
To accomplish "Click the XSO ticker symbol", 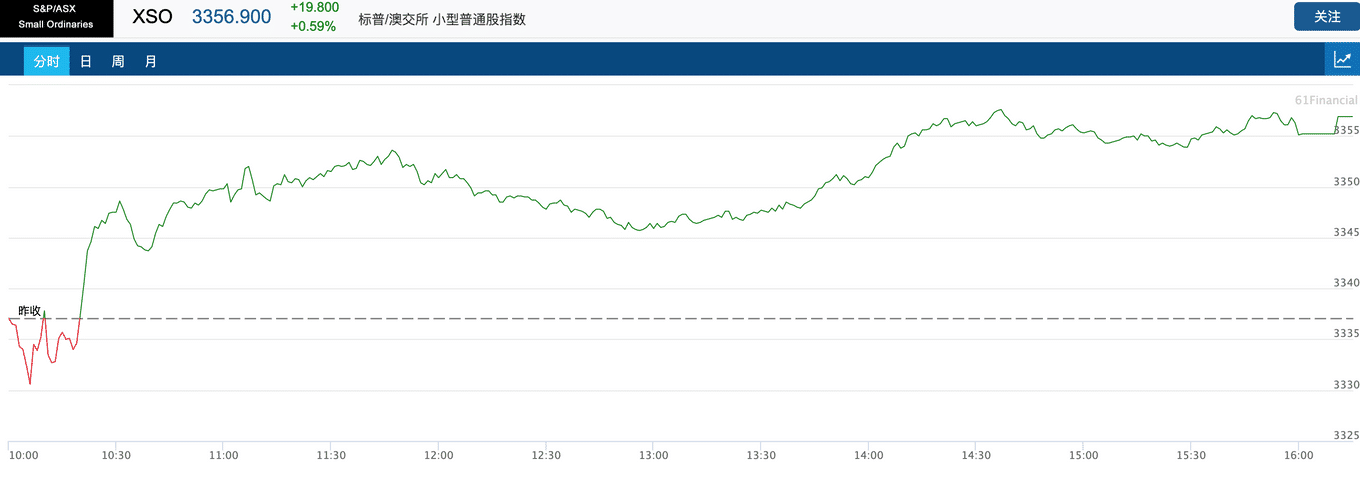I will (x=152, y=17).
